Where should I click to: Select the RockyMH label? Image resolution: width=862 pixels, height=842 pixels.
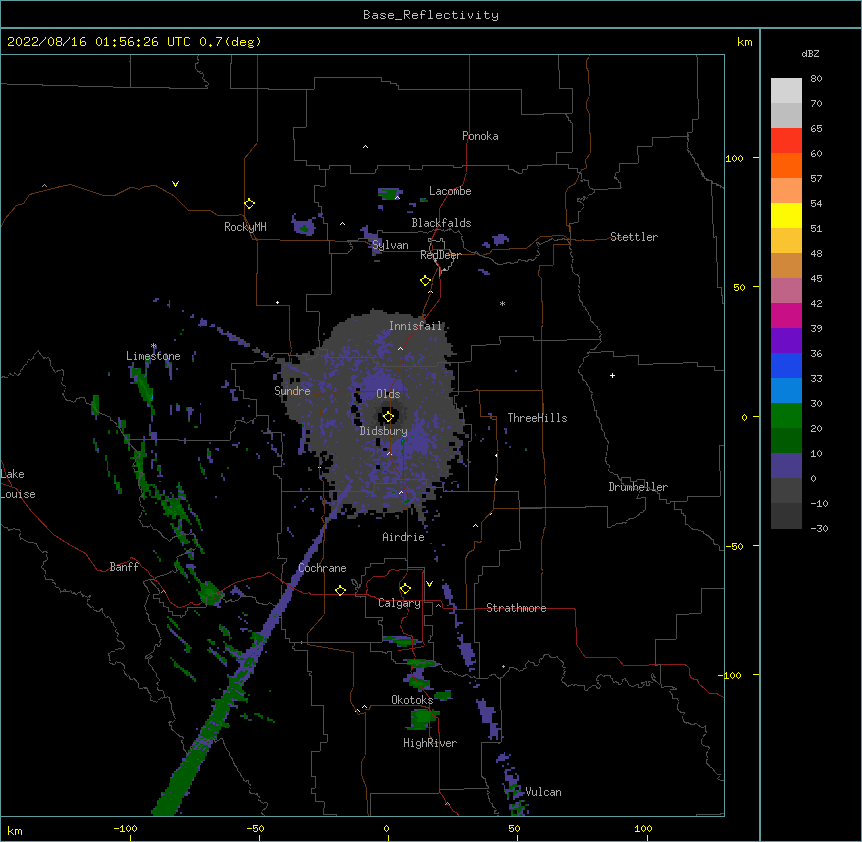pos(245,227)
